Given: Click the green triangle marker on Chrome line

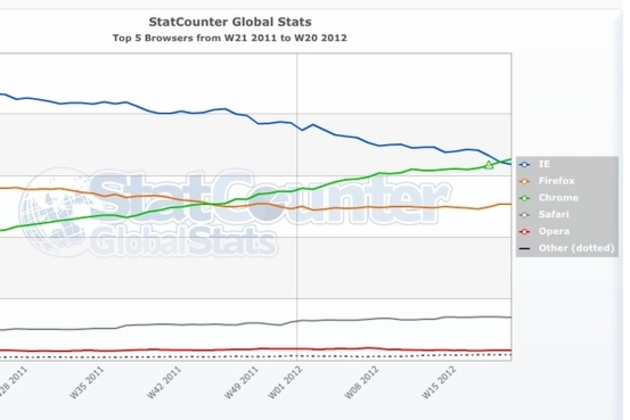Looking at the screenshot, I should point(489,164).
